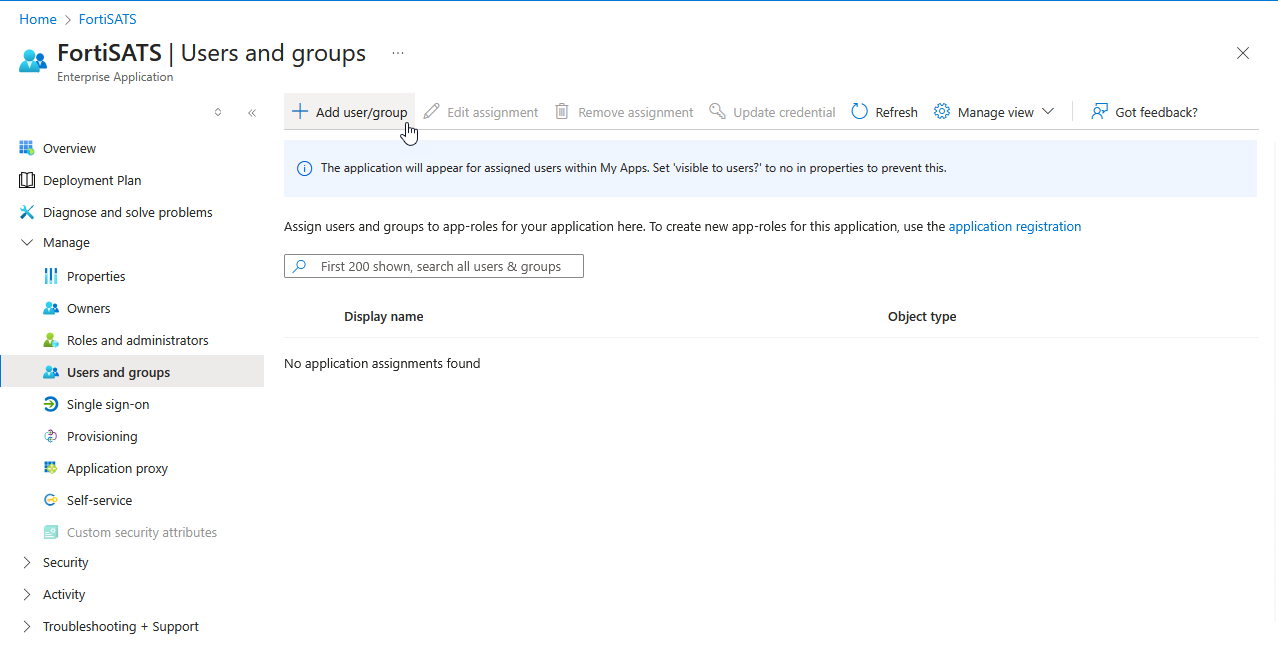Click the sidebar expand/collapse sort arrows

click(x=218, y=112)
